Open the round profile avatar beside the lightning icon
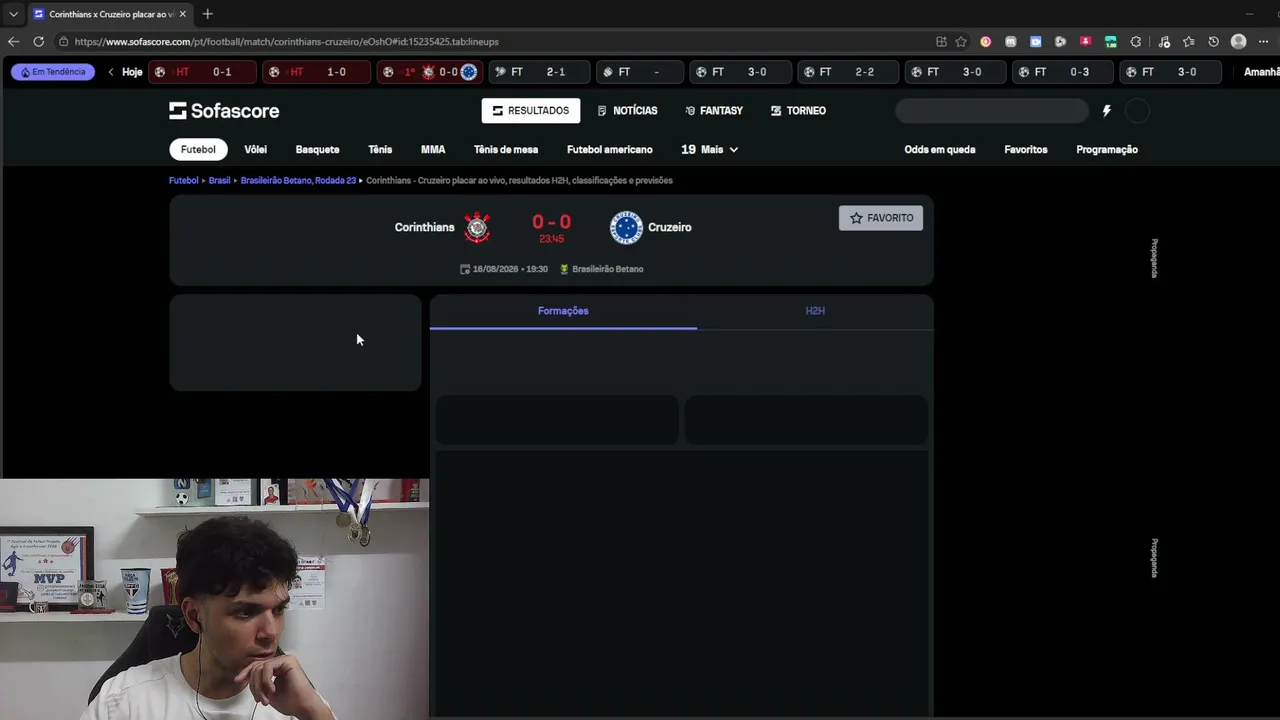 (1137, 111)
